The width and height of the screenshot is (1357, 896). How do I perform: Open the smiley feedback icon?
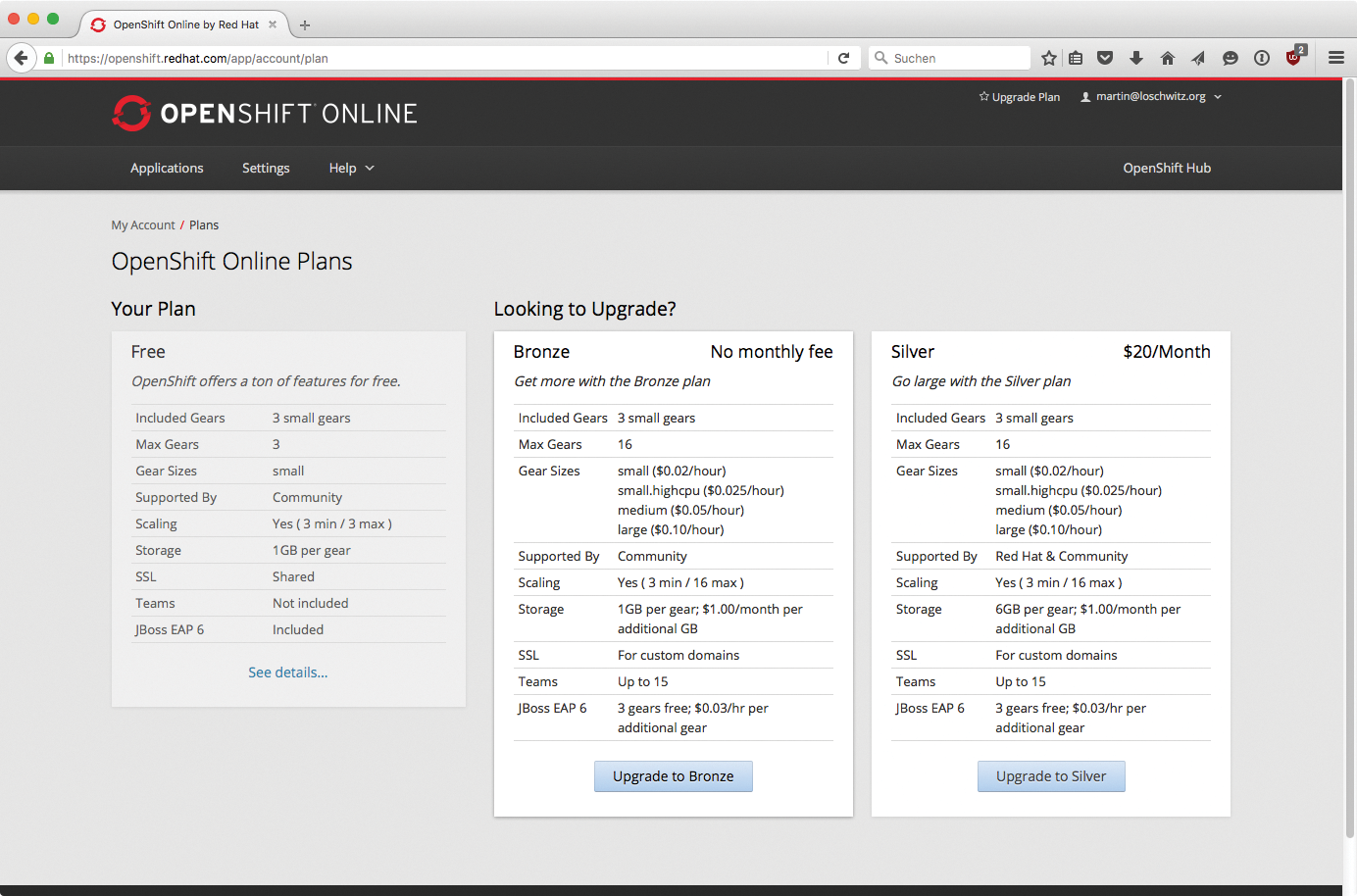[1230, 58]
